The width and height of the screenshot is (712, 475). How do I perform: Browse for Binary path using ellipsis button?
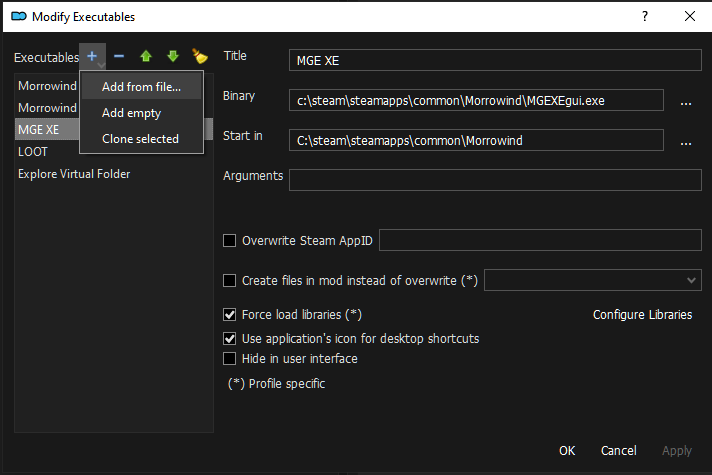tap(686, 101)
